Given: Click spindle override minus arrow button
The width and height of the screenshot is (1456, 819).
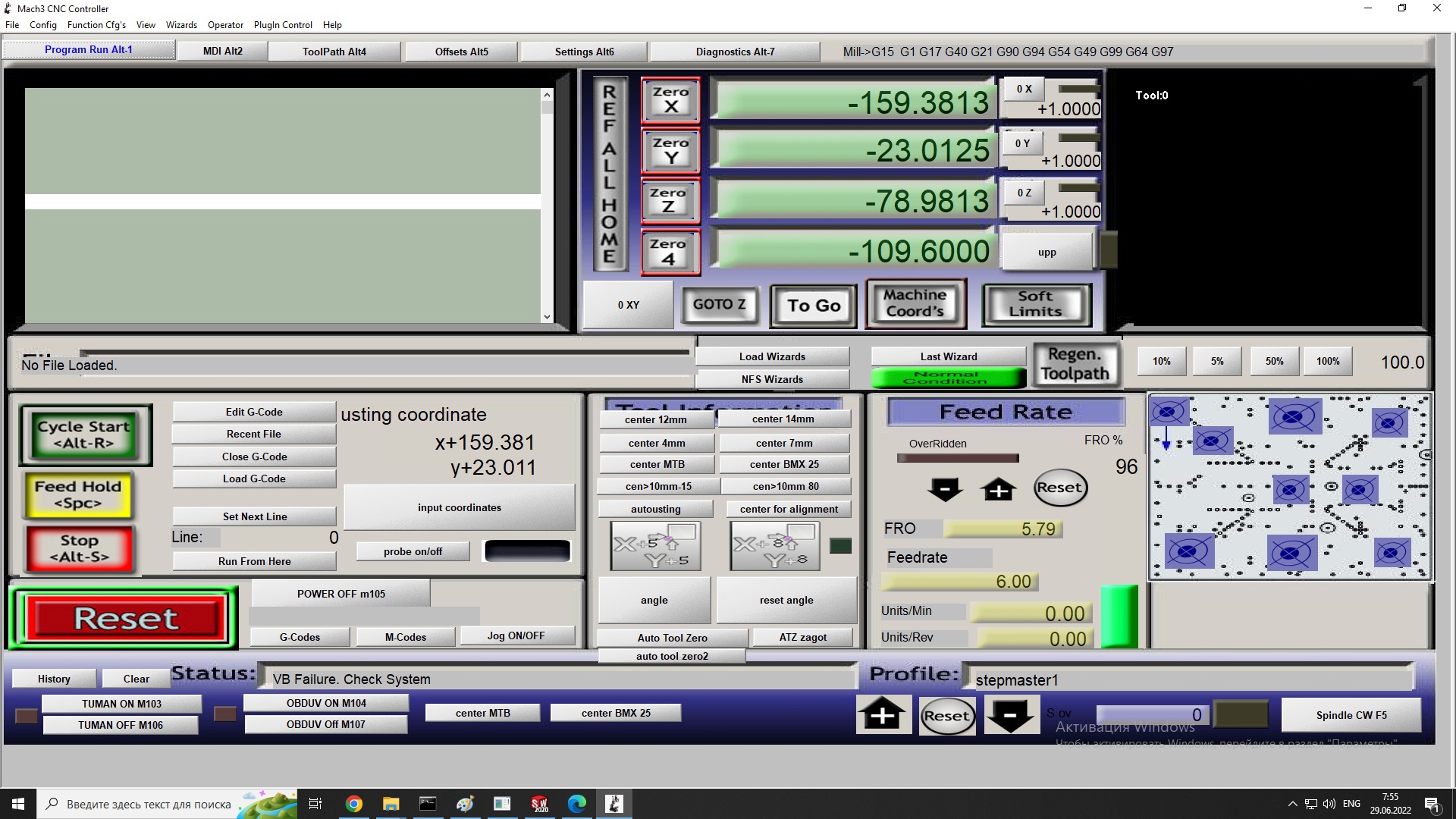Looking at the screenshot, I should point(1011,715).
